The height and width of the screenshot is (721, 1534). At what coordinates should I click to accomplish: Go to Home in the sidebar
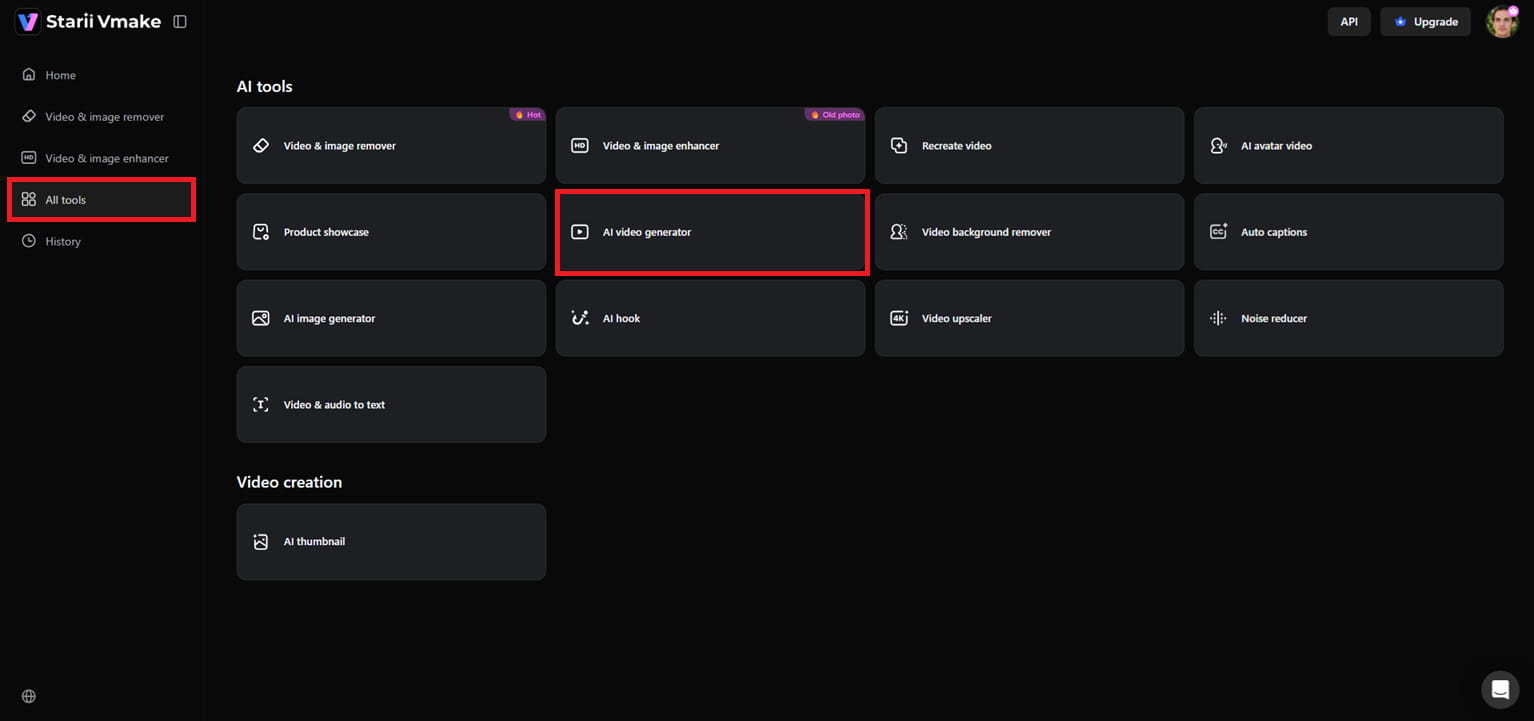pyautogui.click(x=101, y=75)
